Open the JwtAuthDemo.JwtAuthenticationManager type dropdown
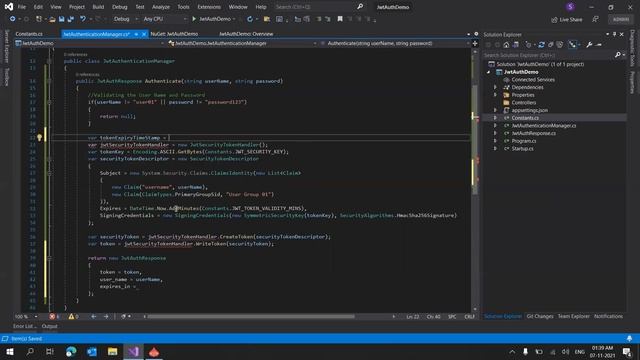The height and width of the screenshot is (360, 640). tap(242, 43)
